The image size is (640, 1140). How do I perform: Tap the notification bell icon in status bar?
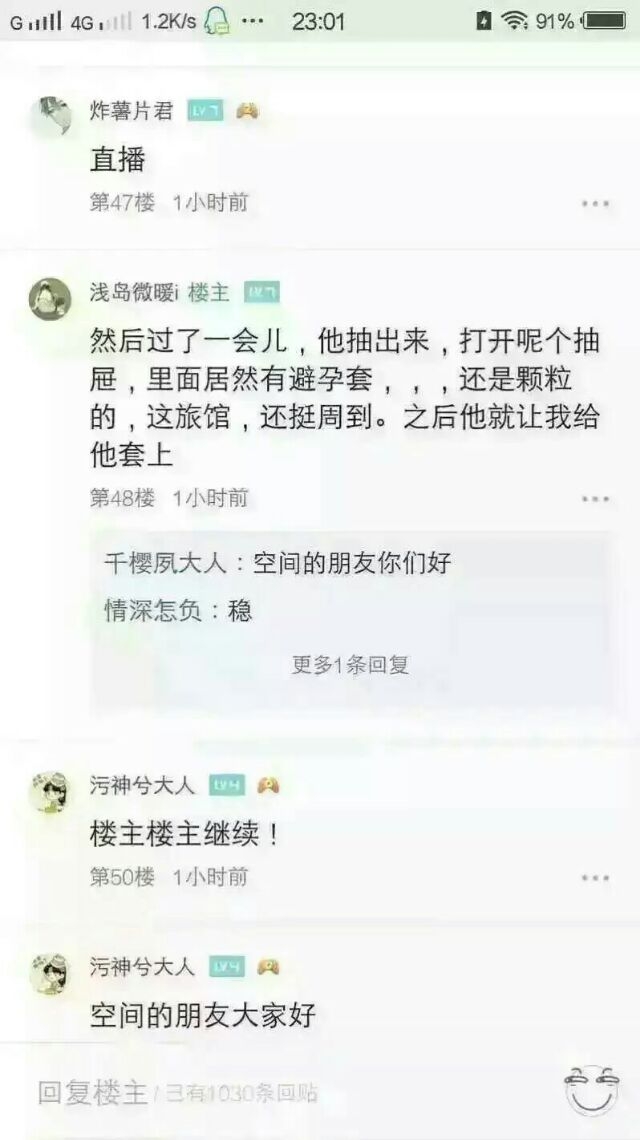[217, 21]
